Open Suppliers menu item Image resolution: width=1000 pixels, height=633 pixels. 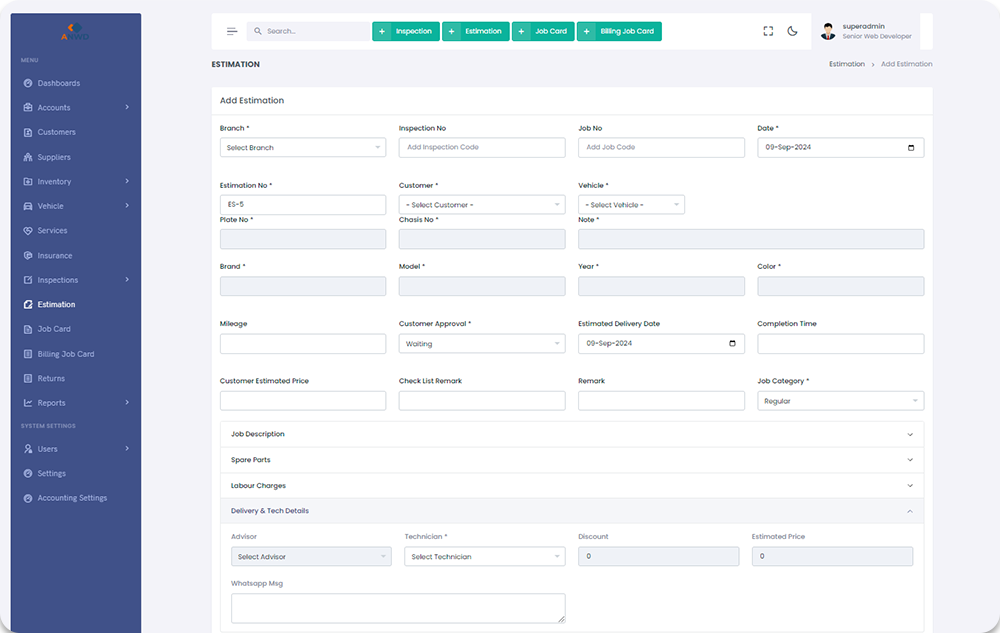[54, 157]
